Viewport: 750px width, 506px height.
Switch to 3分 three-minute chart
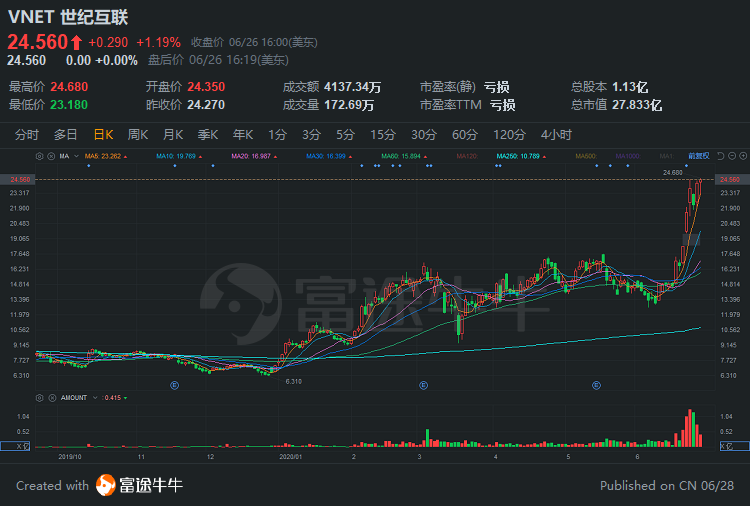[x=311, y=135]
